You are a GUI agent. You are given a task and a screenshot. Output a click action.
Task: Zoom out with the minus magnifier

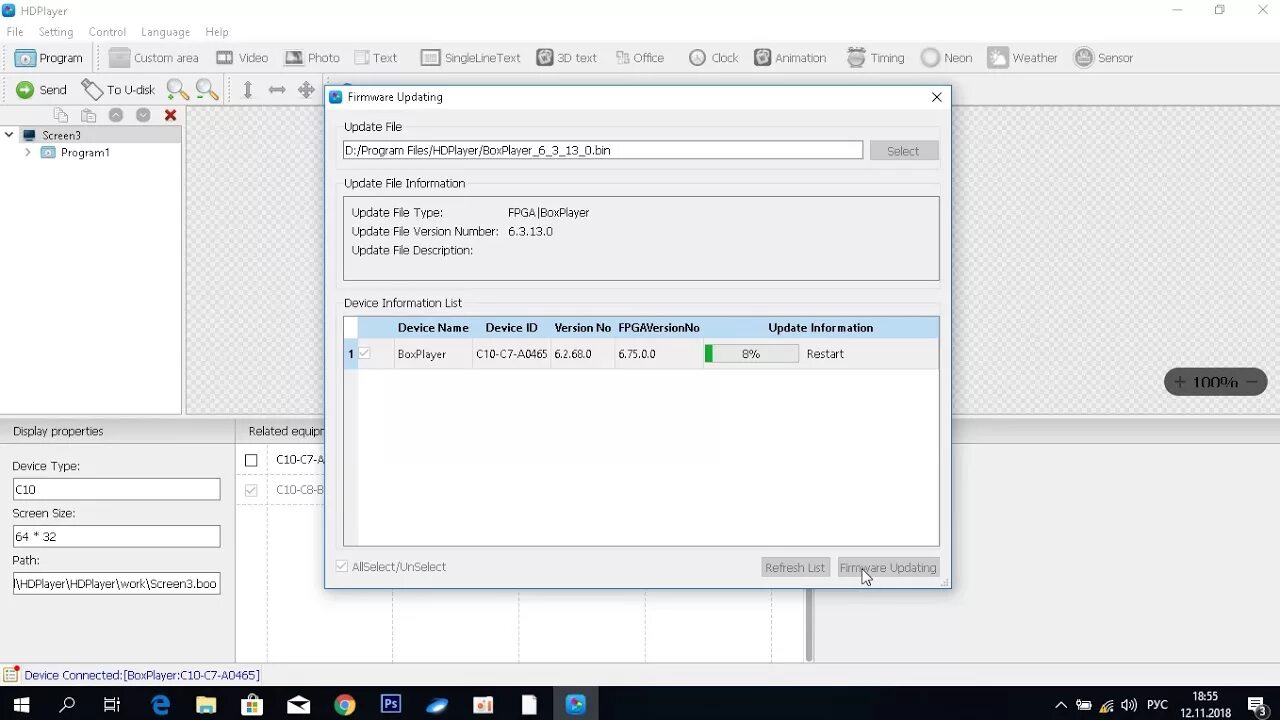[x=207, y=90]
